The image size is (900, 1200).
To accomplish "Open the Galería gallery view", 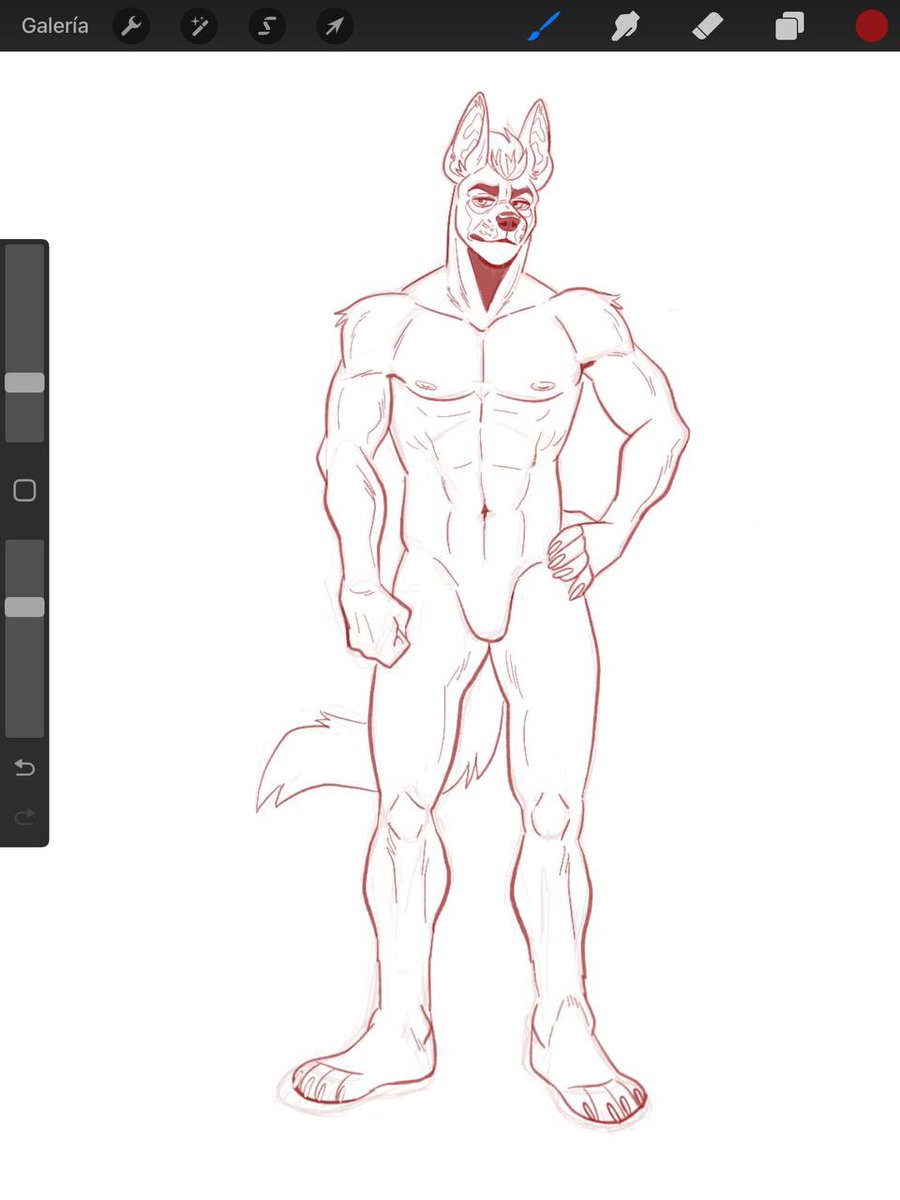I will click(55, 26).
